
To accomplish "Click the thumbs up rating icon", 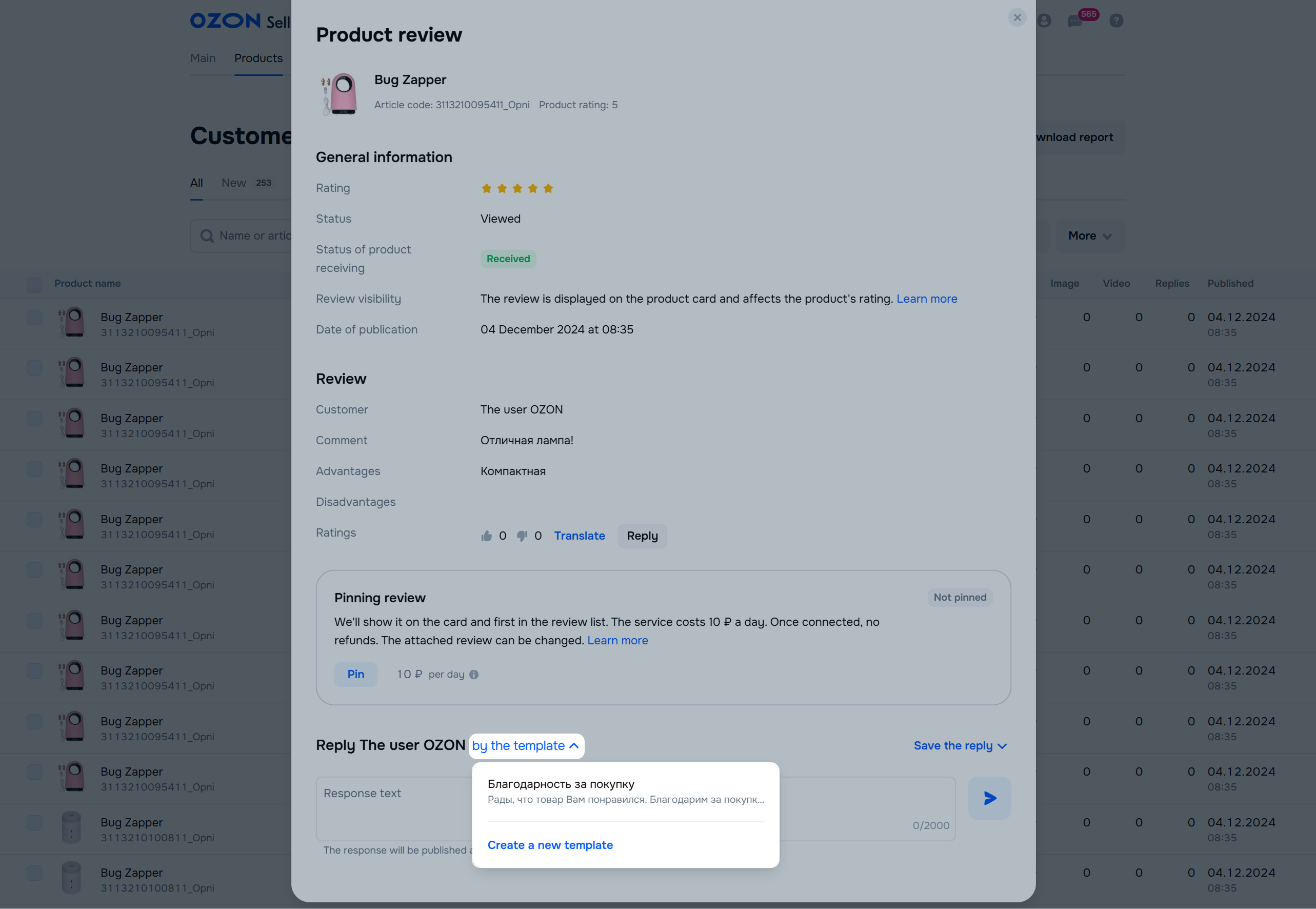I will click(486, 536).
